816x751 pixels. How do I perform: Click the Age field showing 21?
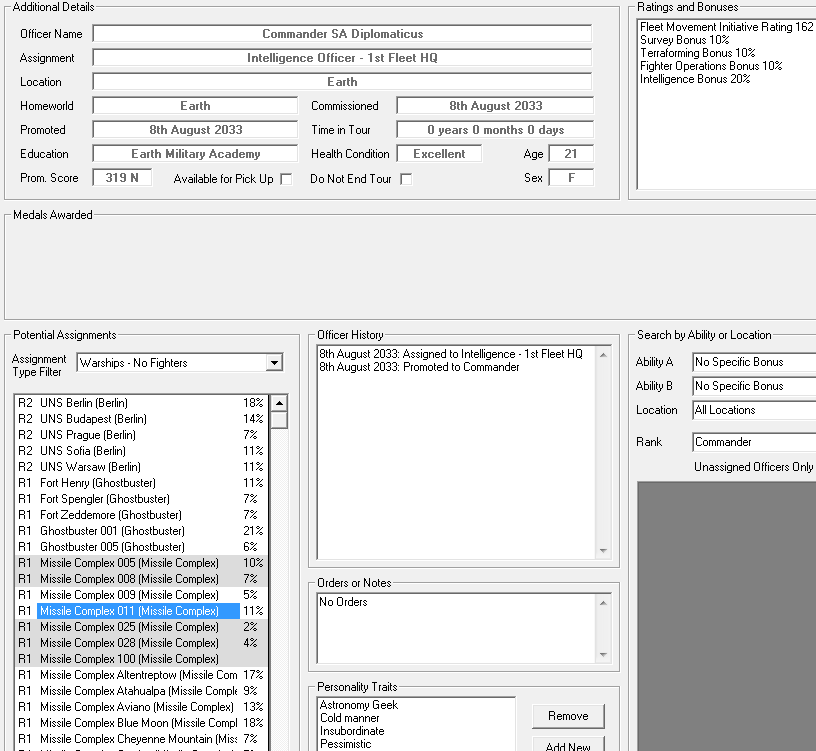pos(571,154)
